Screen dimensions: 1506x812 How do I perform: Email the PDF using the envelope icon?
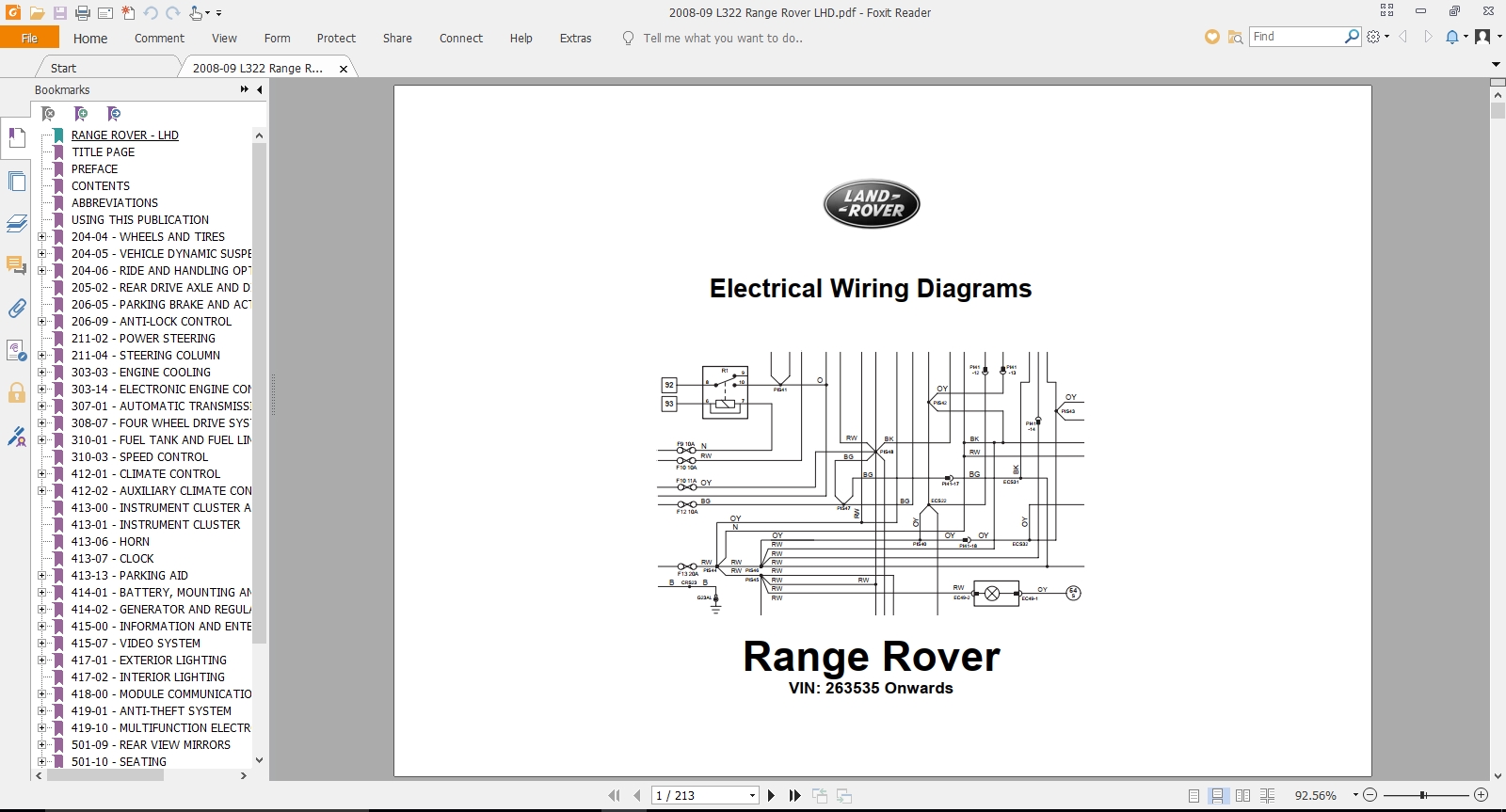105,13
